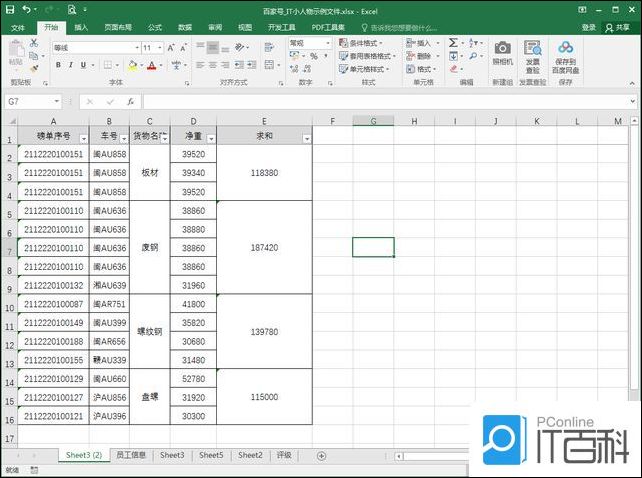Open filter dropdown on column E header
Screen dimensions: 642x478
pyautogui.click(x=307, y=139)
